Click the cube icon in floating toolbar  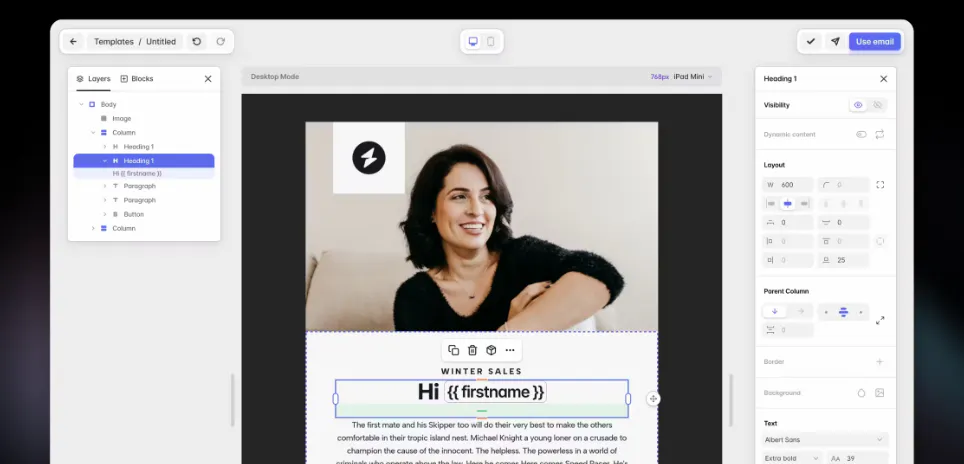[x=491, y=350]
